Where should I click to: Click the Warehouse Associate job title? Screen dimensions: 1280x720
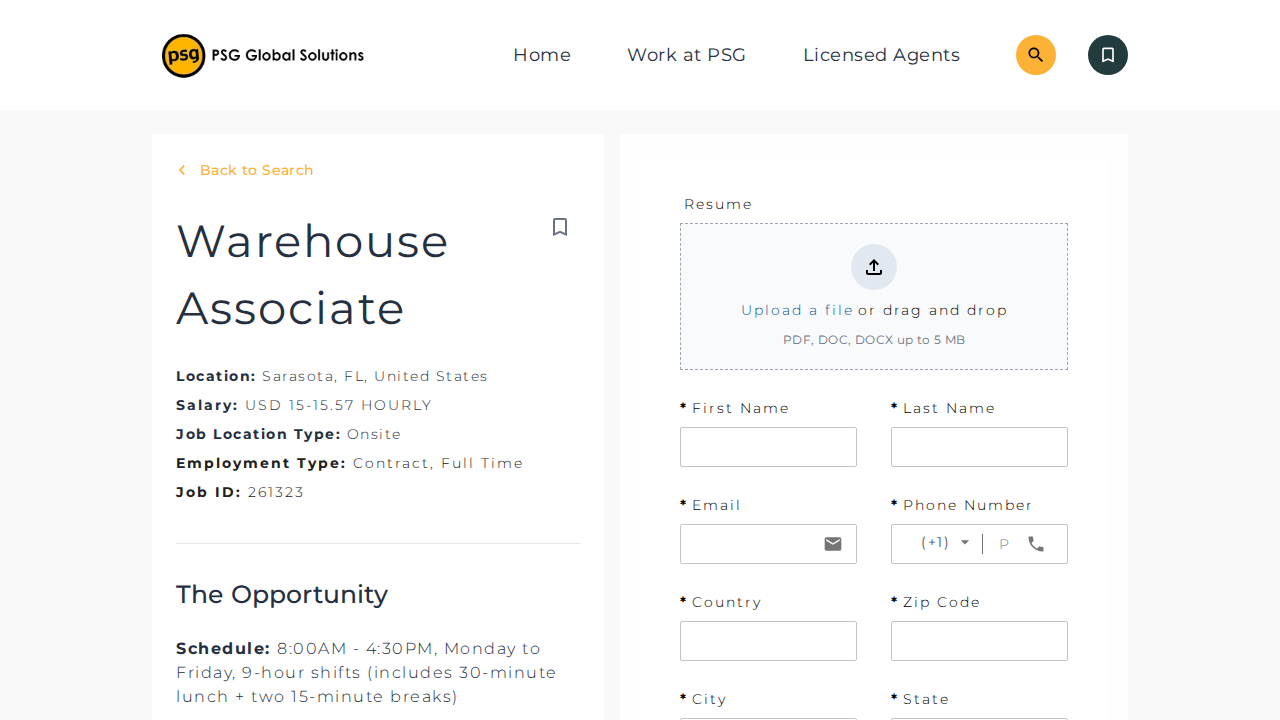coord(313,275)
